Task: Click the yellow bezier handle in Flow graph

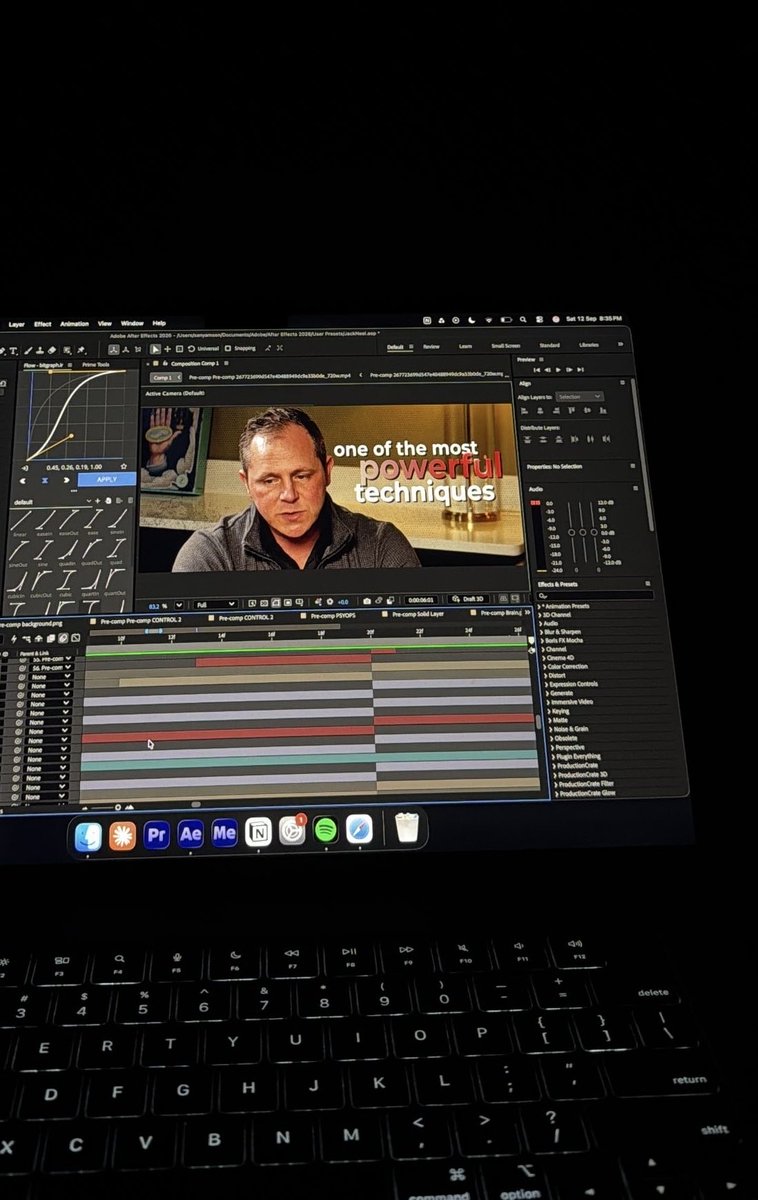Action: [72, 435]
